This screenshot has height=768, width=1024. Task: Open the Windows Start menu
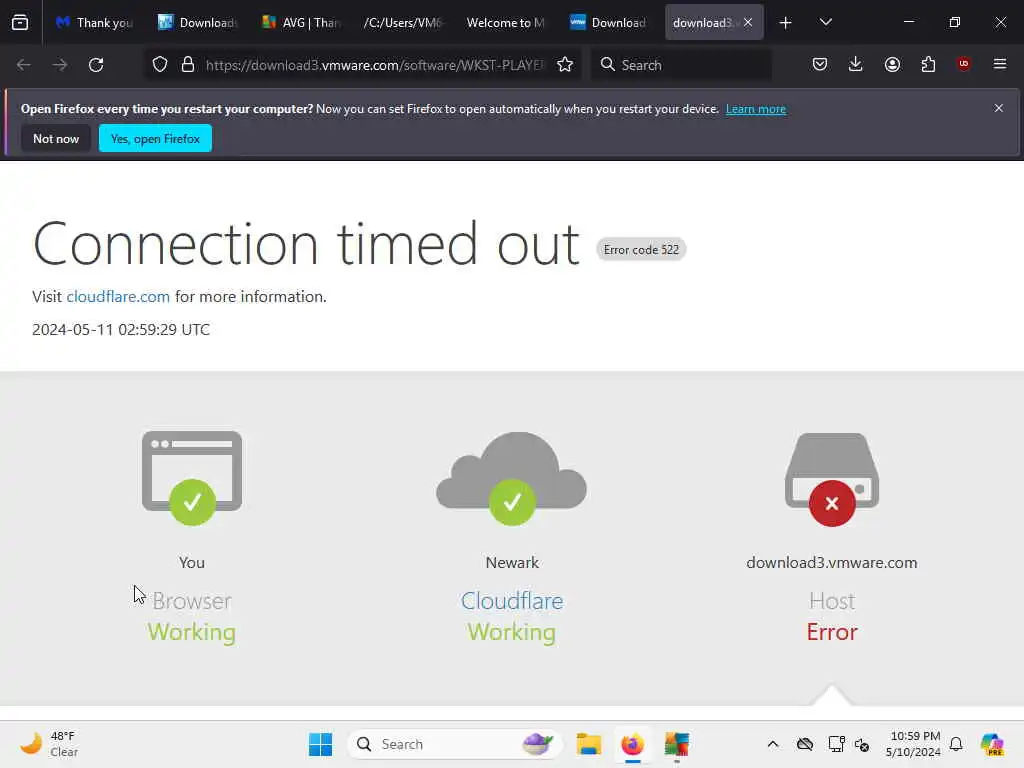click(x=320, y=744)
